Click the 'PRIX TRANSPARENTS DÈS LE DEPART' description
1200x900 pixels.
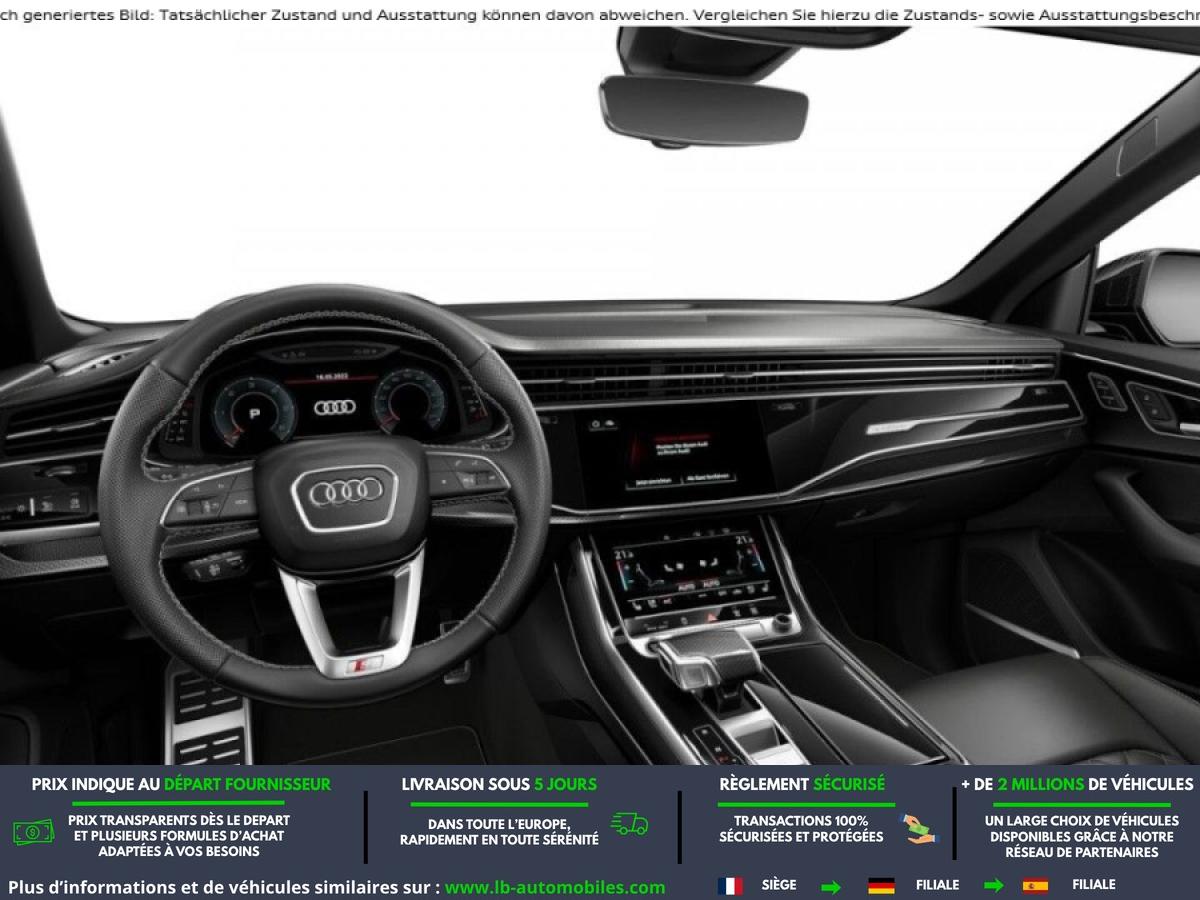point(179,835)
